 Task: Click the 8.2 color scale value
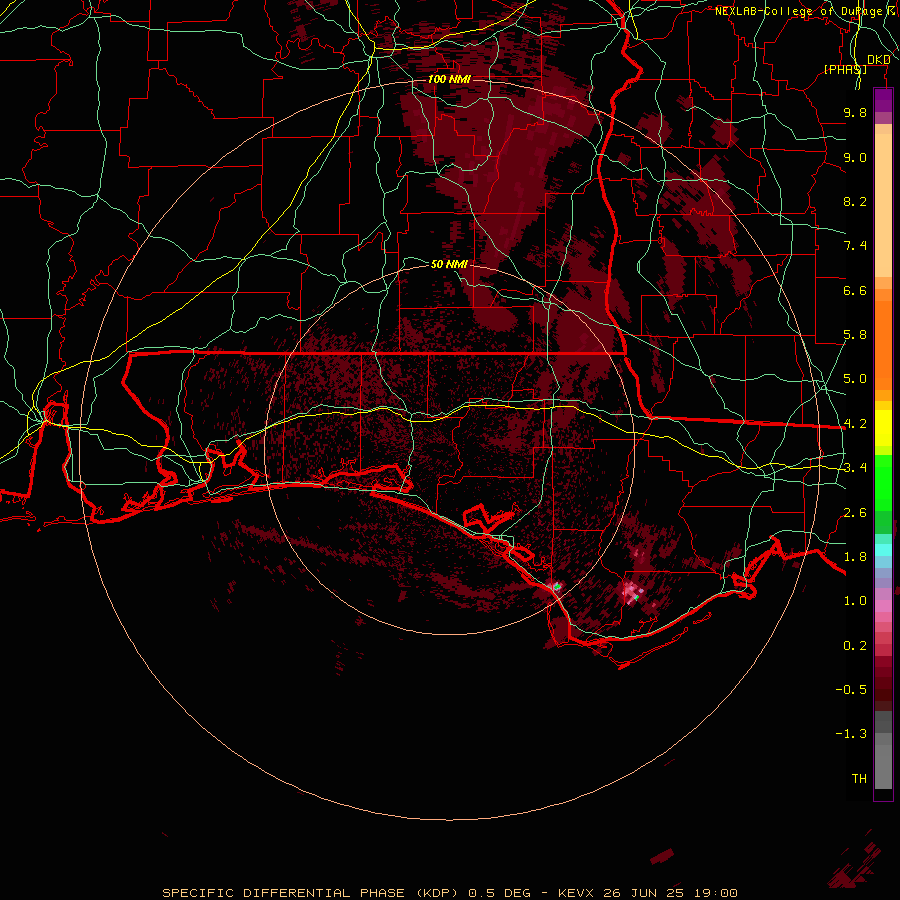[855, 201]
